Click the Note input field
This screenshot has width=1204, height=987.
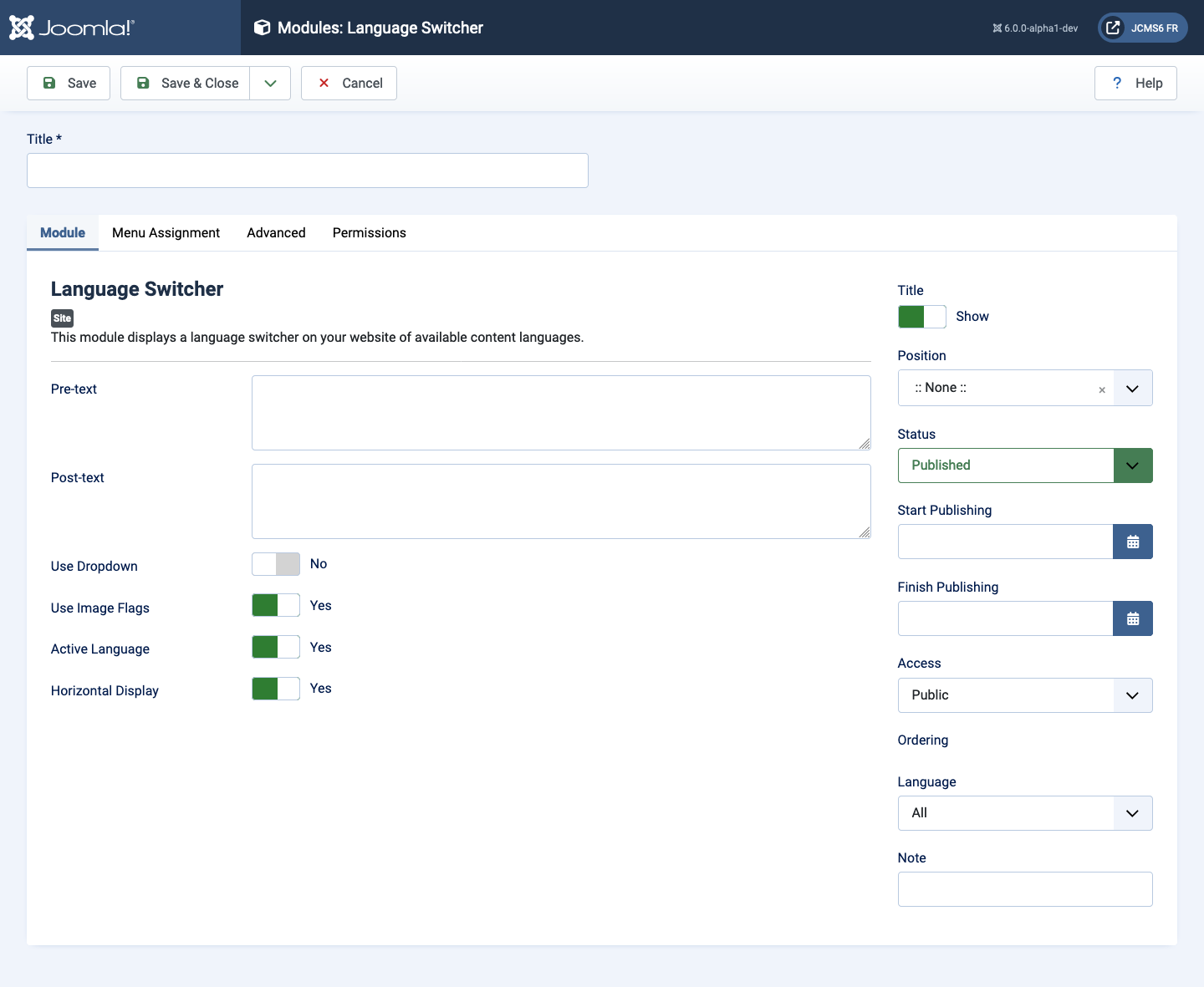pyautogui.click(x=1025, y=889)
